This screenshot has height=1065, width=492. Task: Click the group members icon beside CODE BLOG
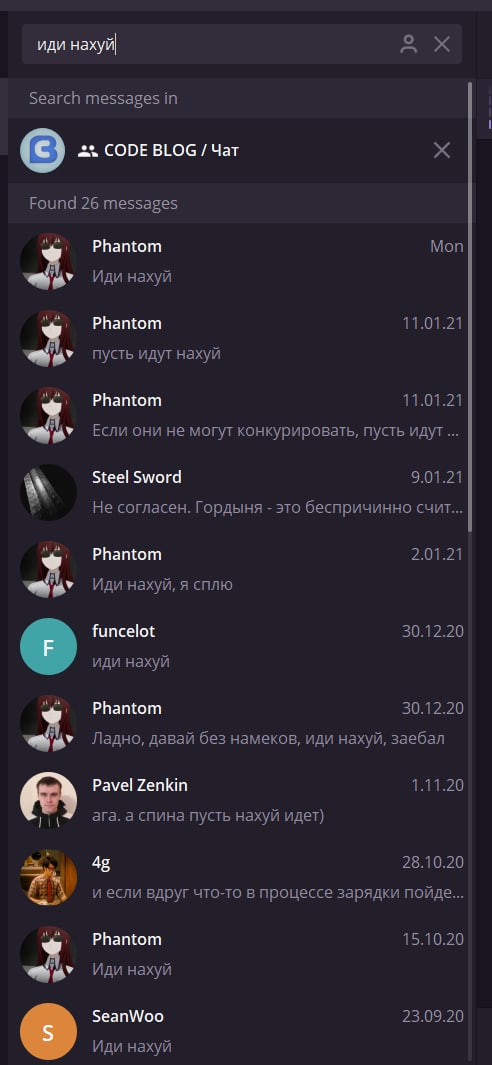tap(88, 151)
